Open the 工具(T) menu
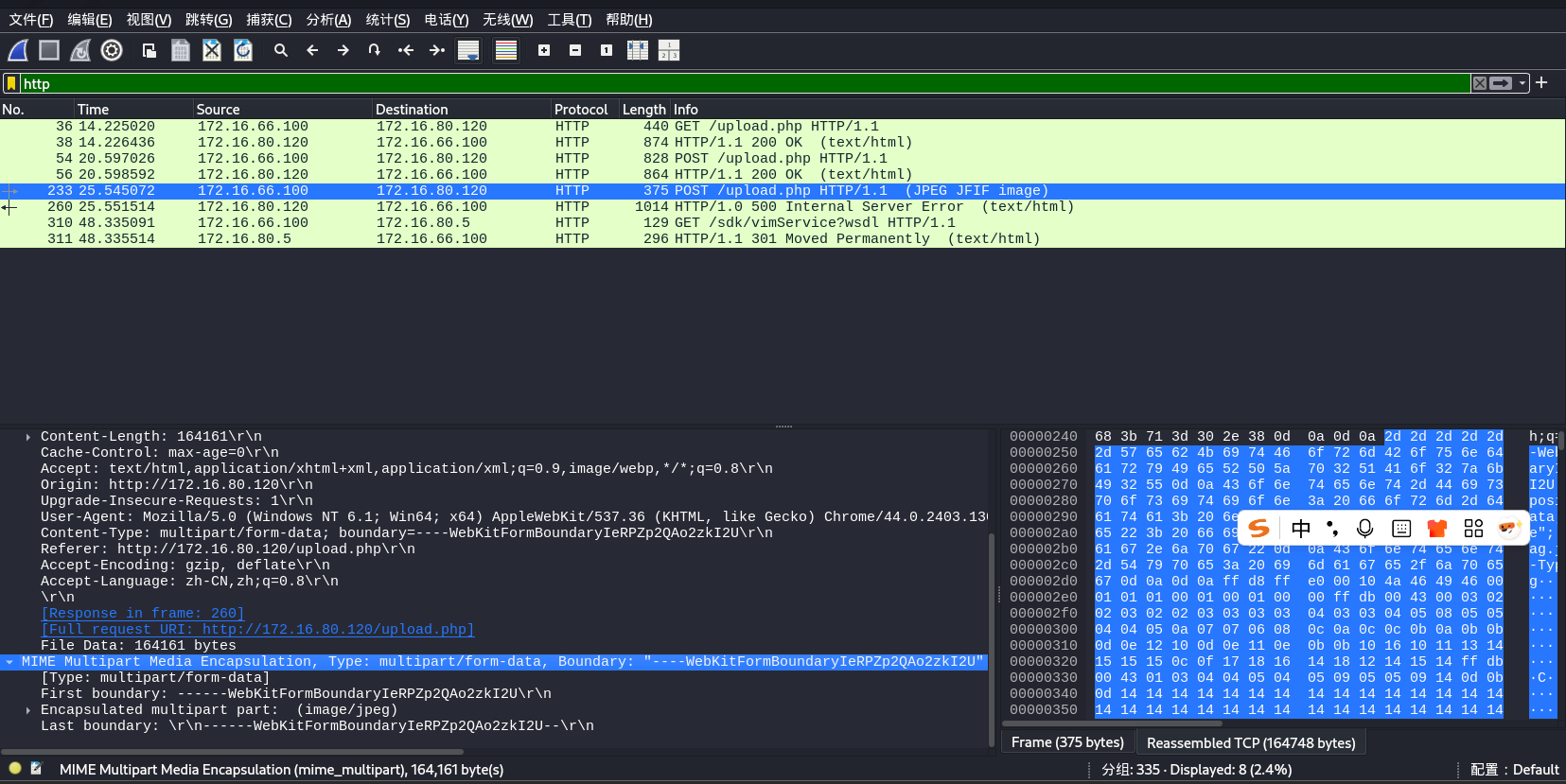Viewport: 1566px width, 784px height. 570,19
